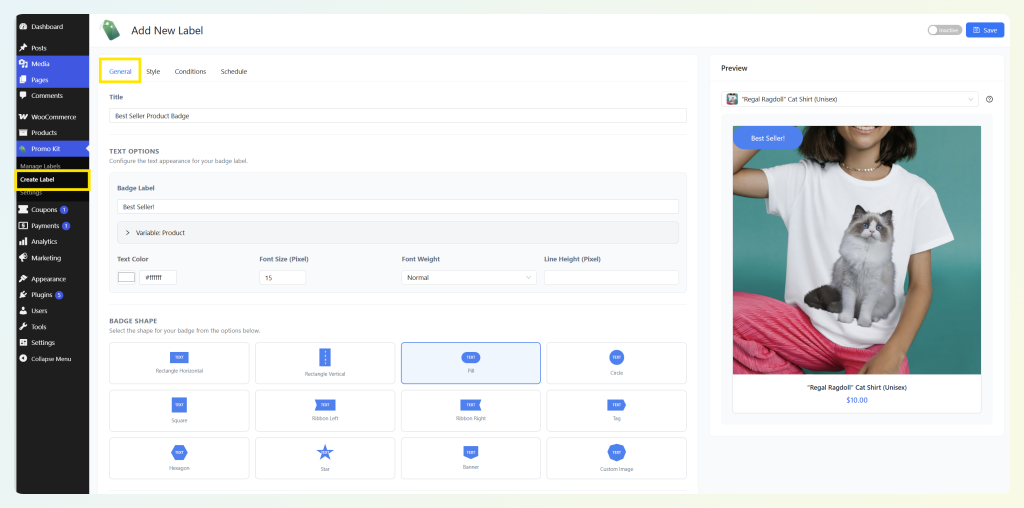Select the Ribbon Right badge shape
Screen dimensions: 1024x508
[x=471, y=411]
